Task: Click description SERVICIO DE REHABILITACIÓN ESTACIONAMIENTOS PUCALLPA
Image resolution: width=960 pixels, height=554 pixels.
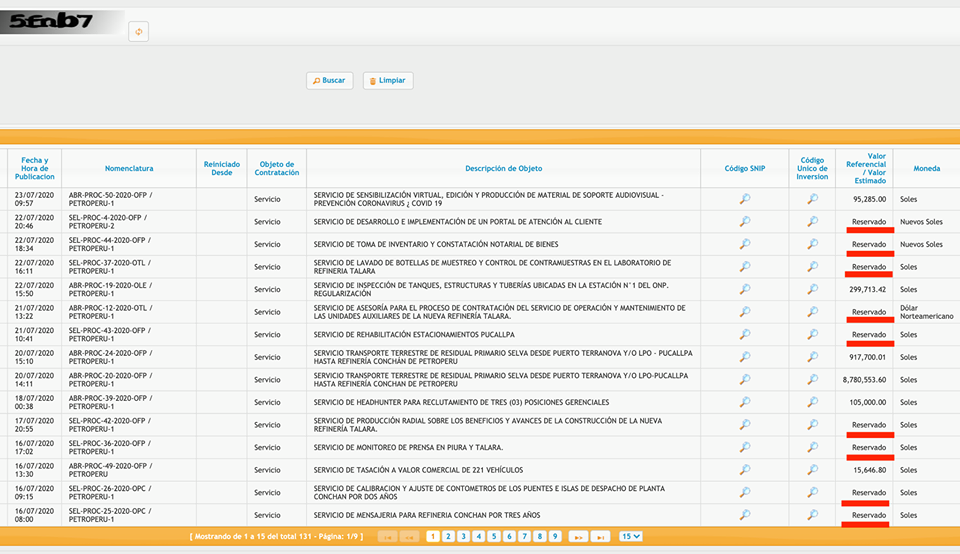Action: (414, 335)
